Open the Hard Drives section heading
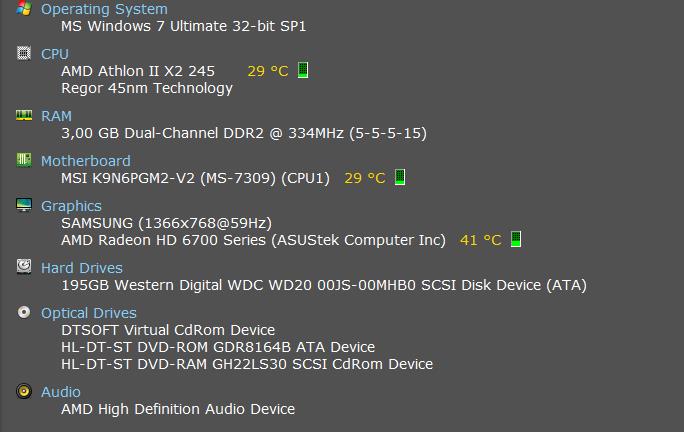The height and width of the screenshot is (432, 684). point(81,268)
